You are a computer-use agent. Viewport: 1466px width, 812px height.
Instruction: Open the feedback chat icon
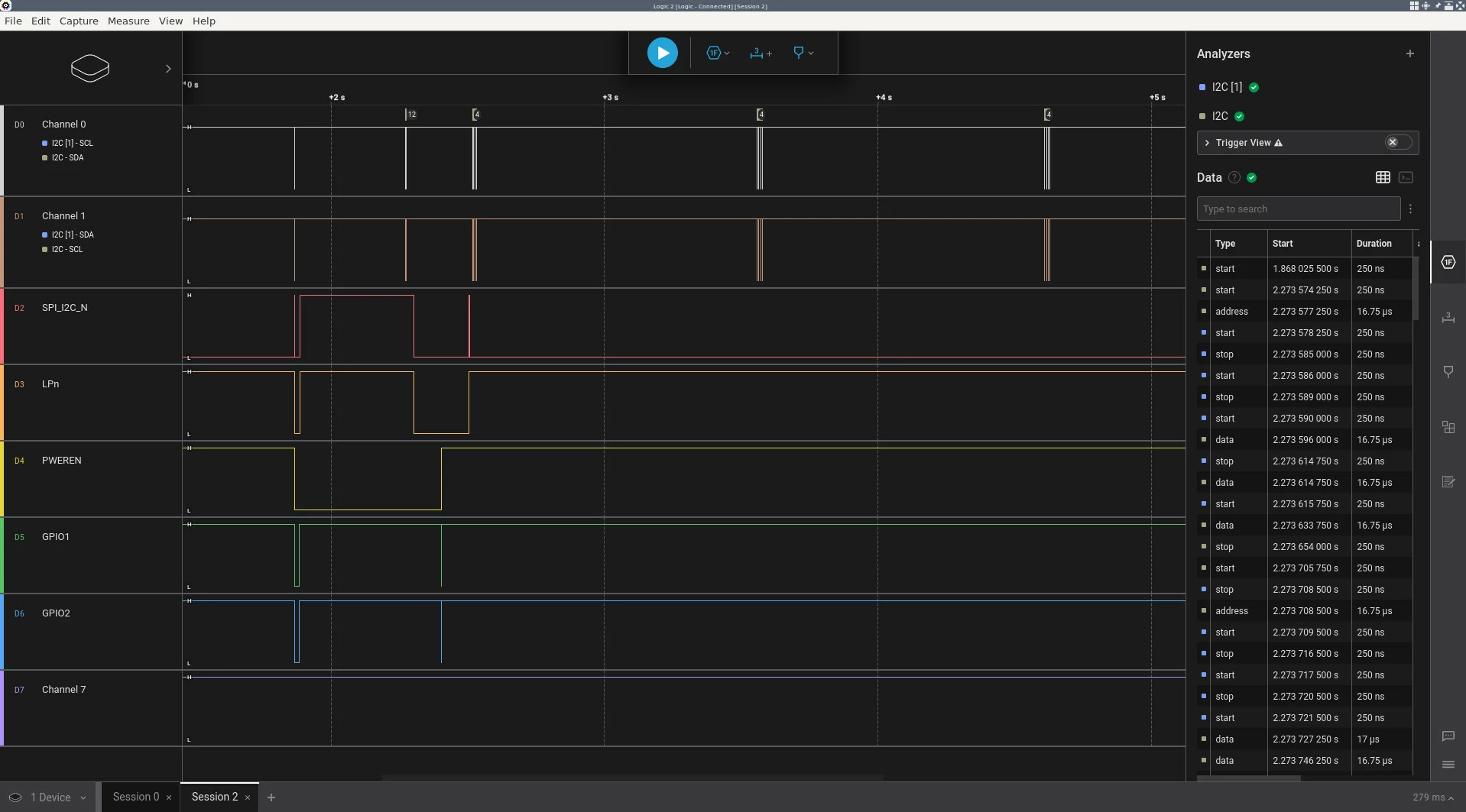pos(1448,736)
